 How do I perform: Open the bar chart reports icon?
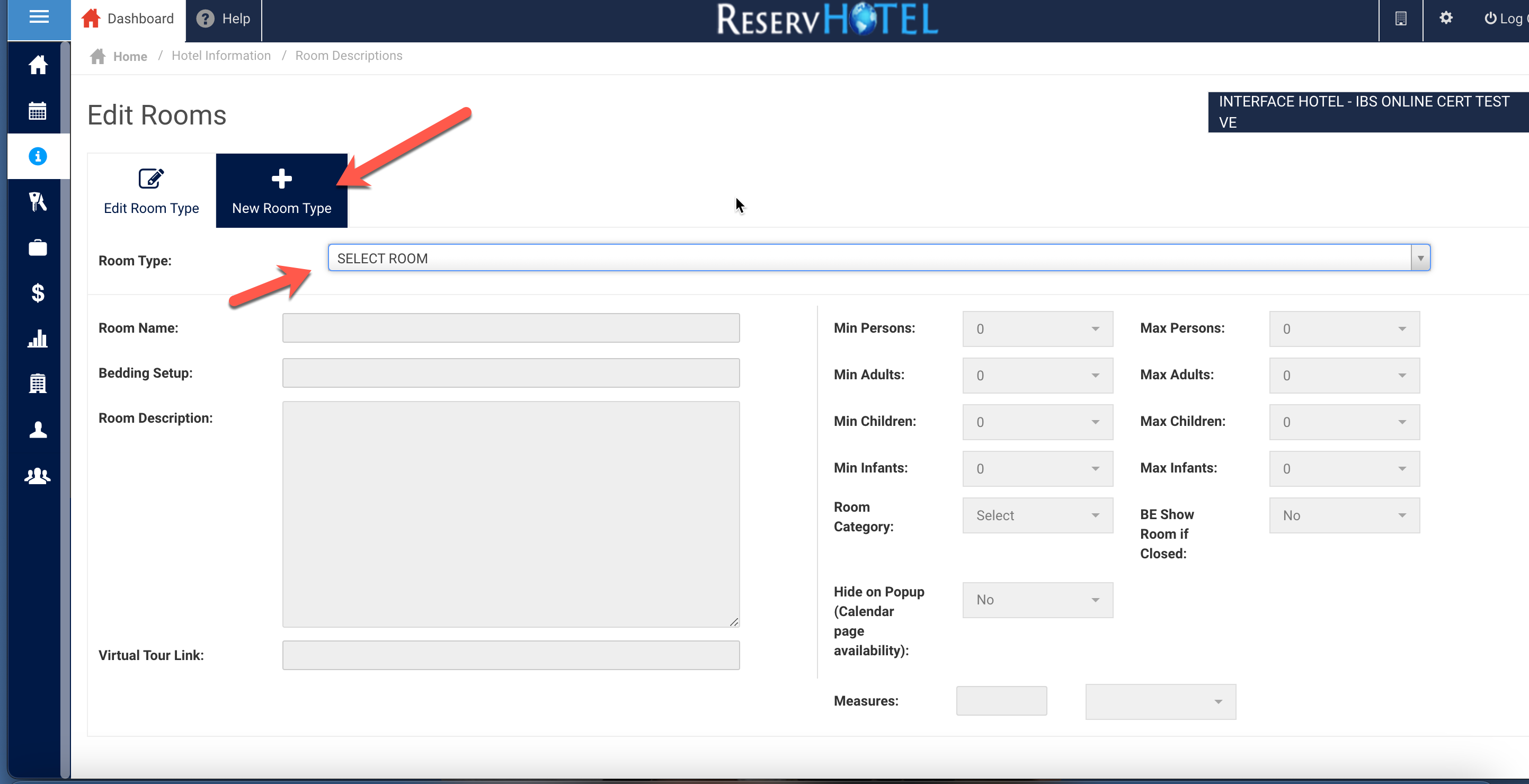pos(38,338)
